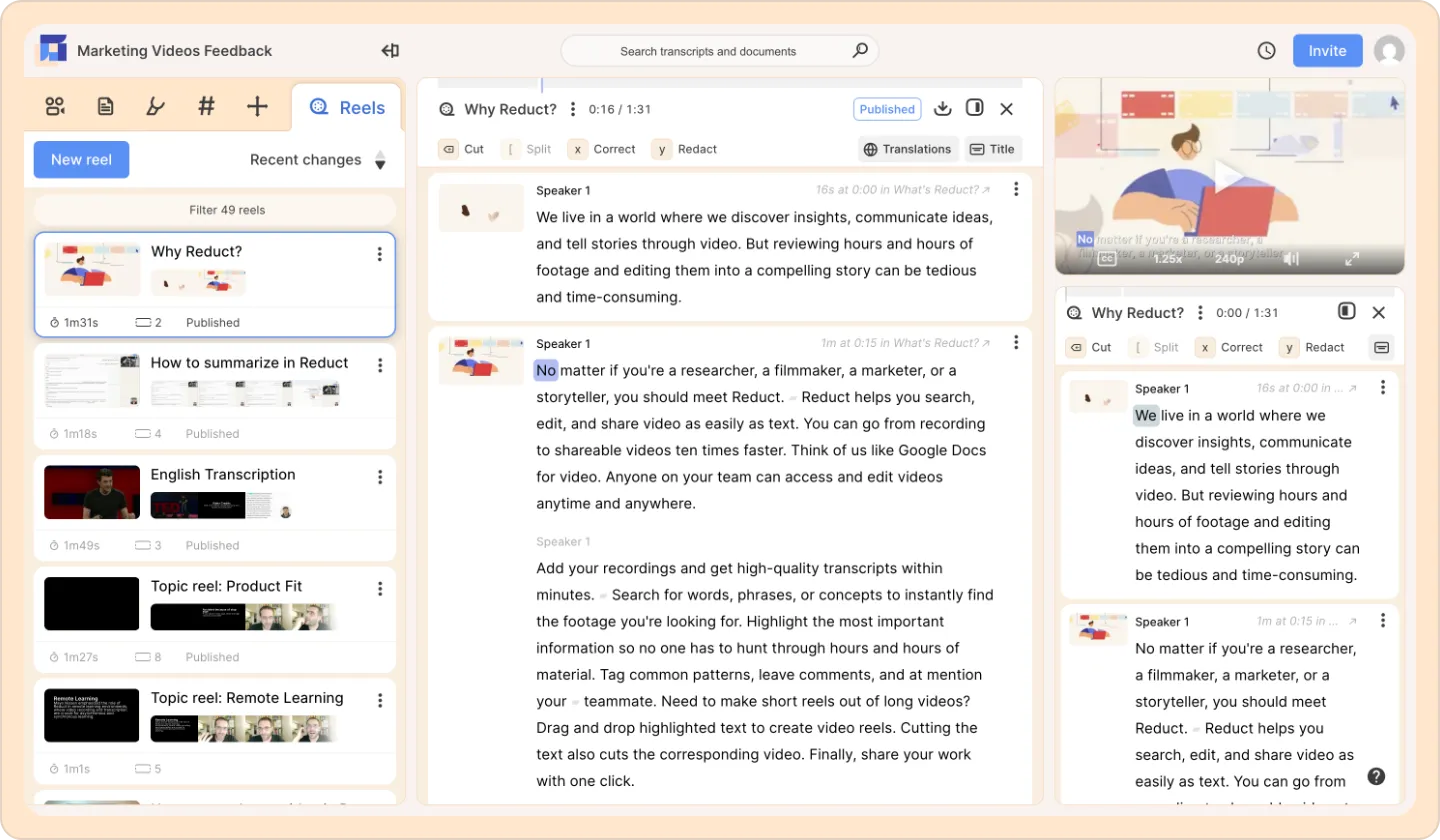Mute the video player volume
The width and height of the screenshot is (1440, 840).
coord(1291,259)
